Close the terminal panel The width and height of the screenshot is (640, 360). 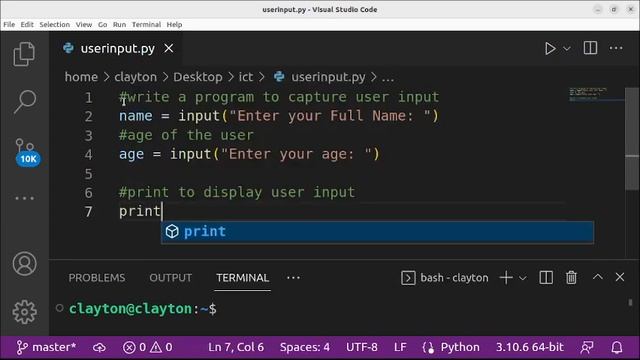(x=620, y=277)
